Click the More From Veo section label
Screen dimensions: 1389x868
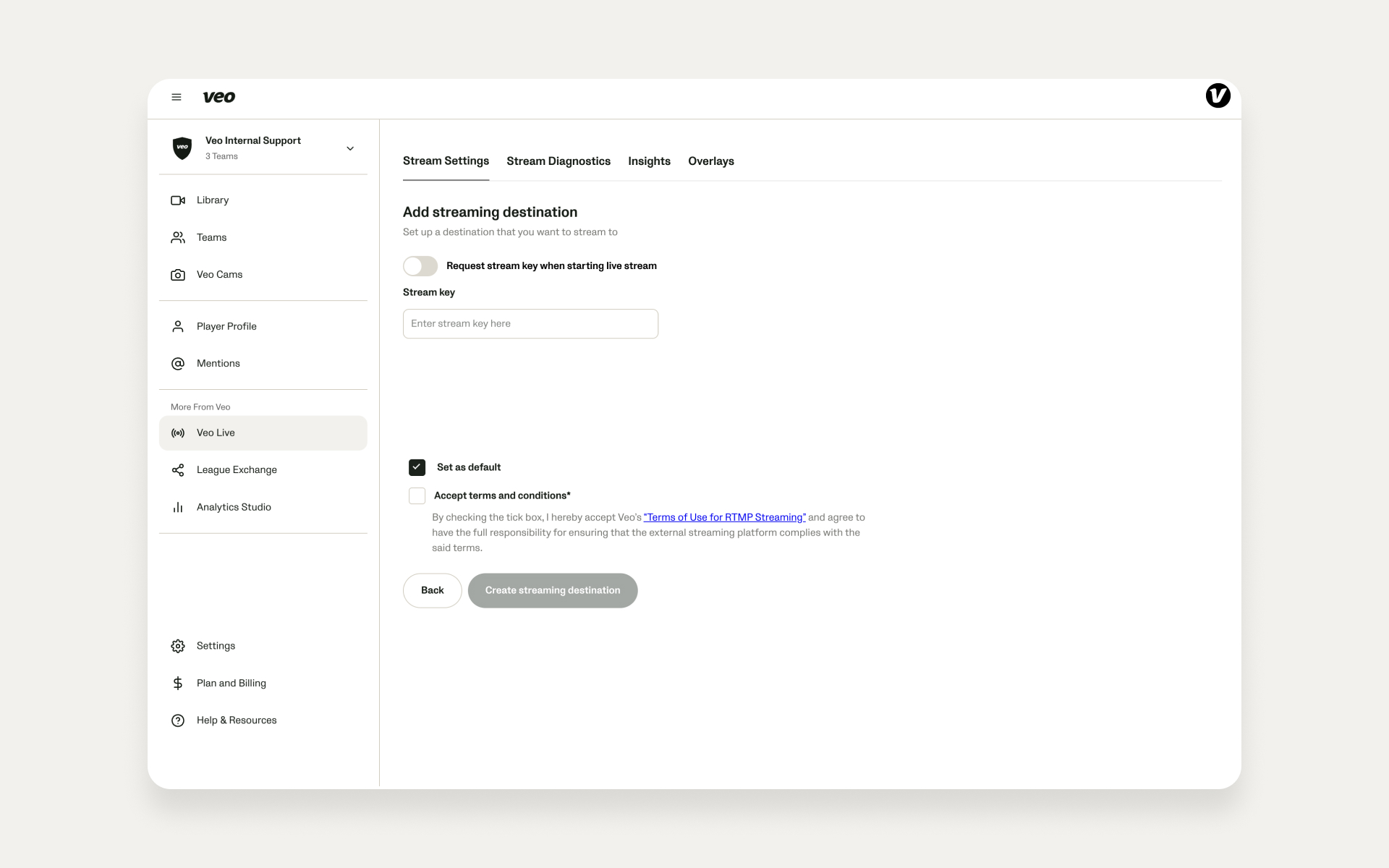click(200, 407)
